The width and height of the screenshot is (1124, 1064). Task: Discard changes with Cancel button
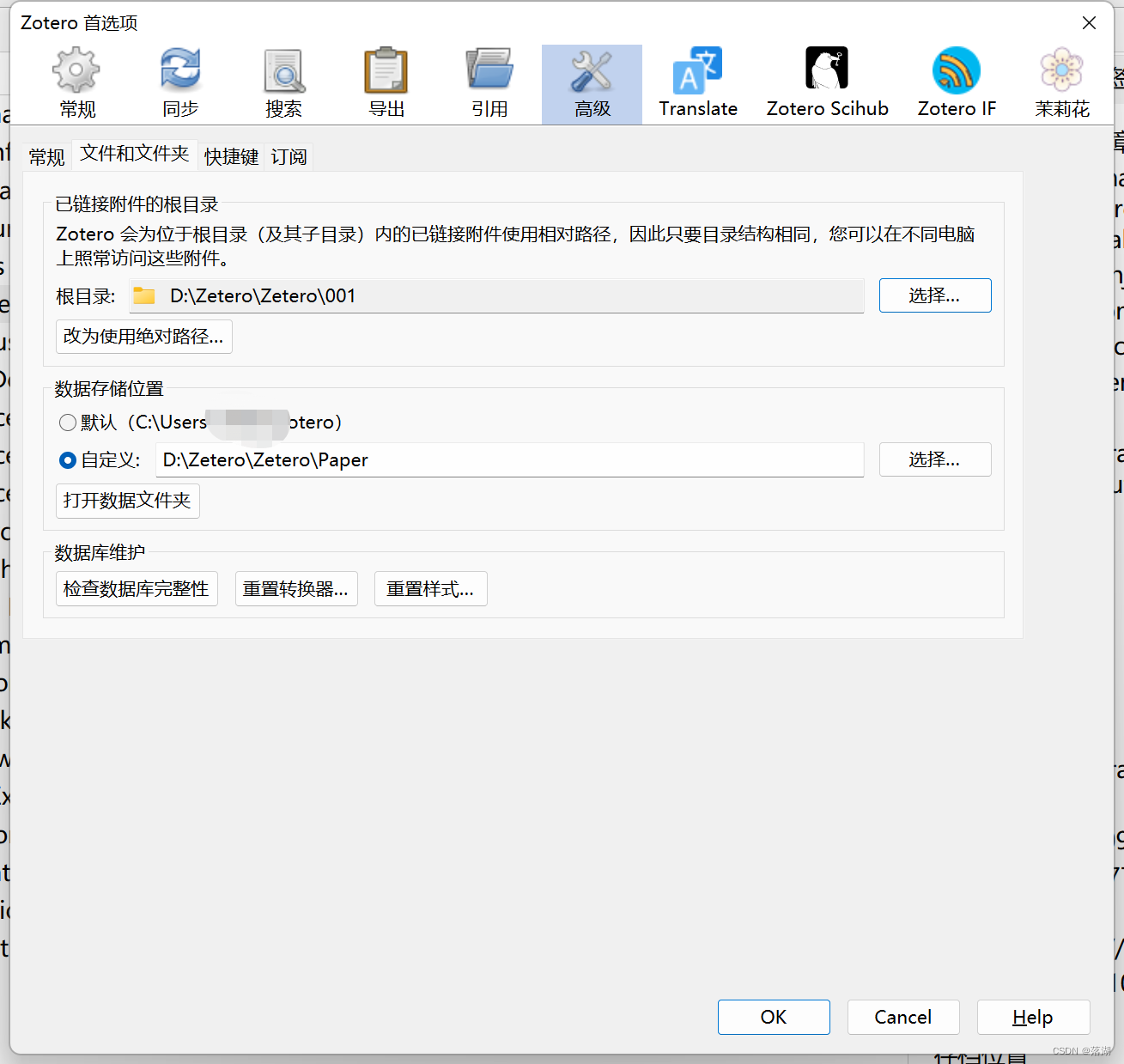[903, 1017]
